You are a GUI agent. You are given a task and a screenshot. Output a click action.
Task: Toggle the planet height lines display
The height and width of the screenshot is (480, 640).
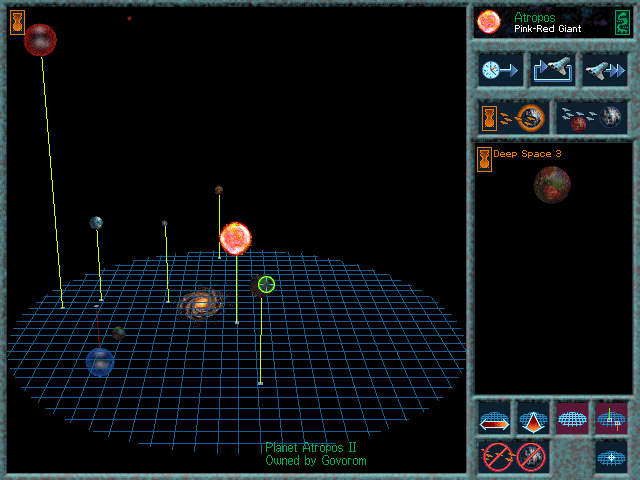click(x=611, y=419)
